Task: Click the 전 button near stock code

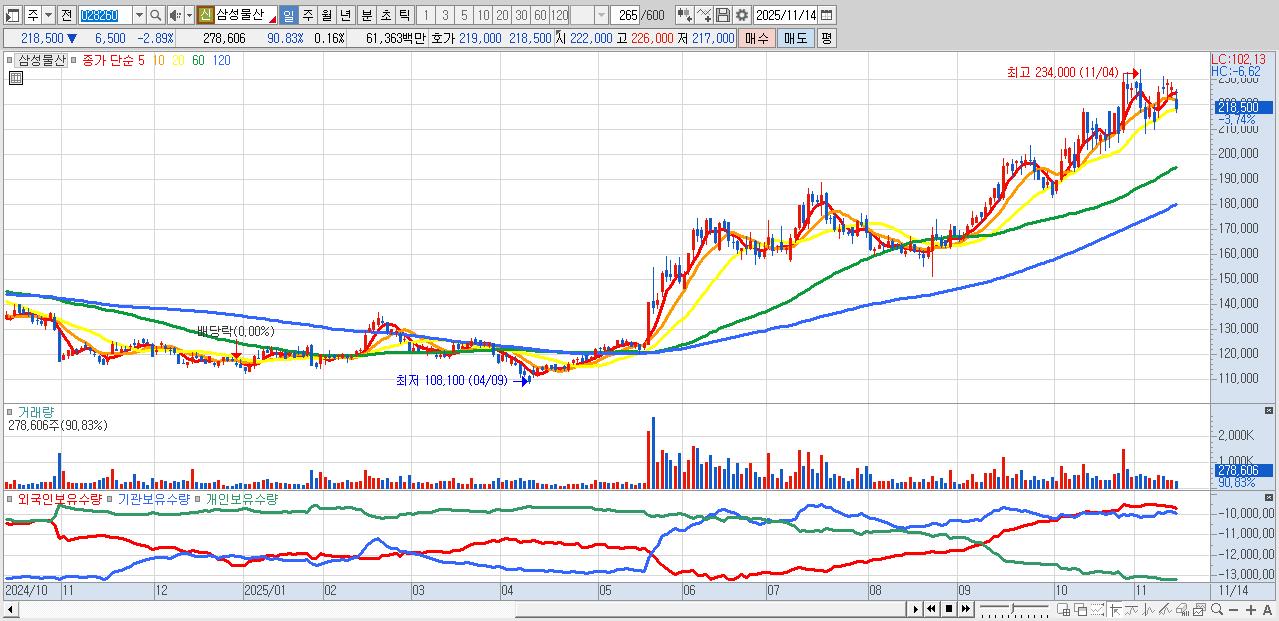Action: click(66, 15)
